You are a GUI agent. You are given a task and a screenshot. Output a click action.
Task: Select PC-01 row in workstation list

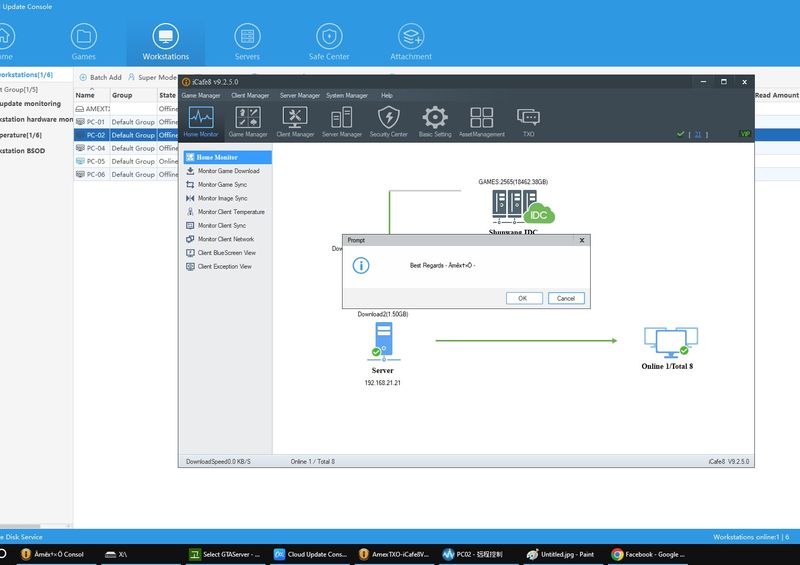click(126, 122)
